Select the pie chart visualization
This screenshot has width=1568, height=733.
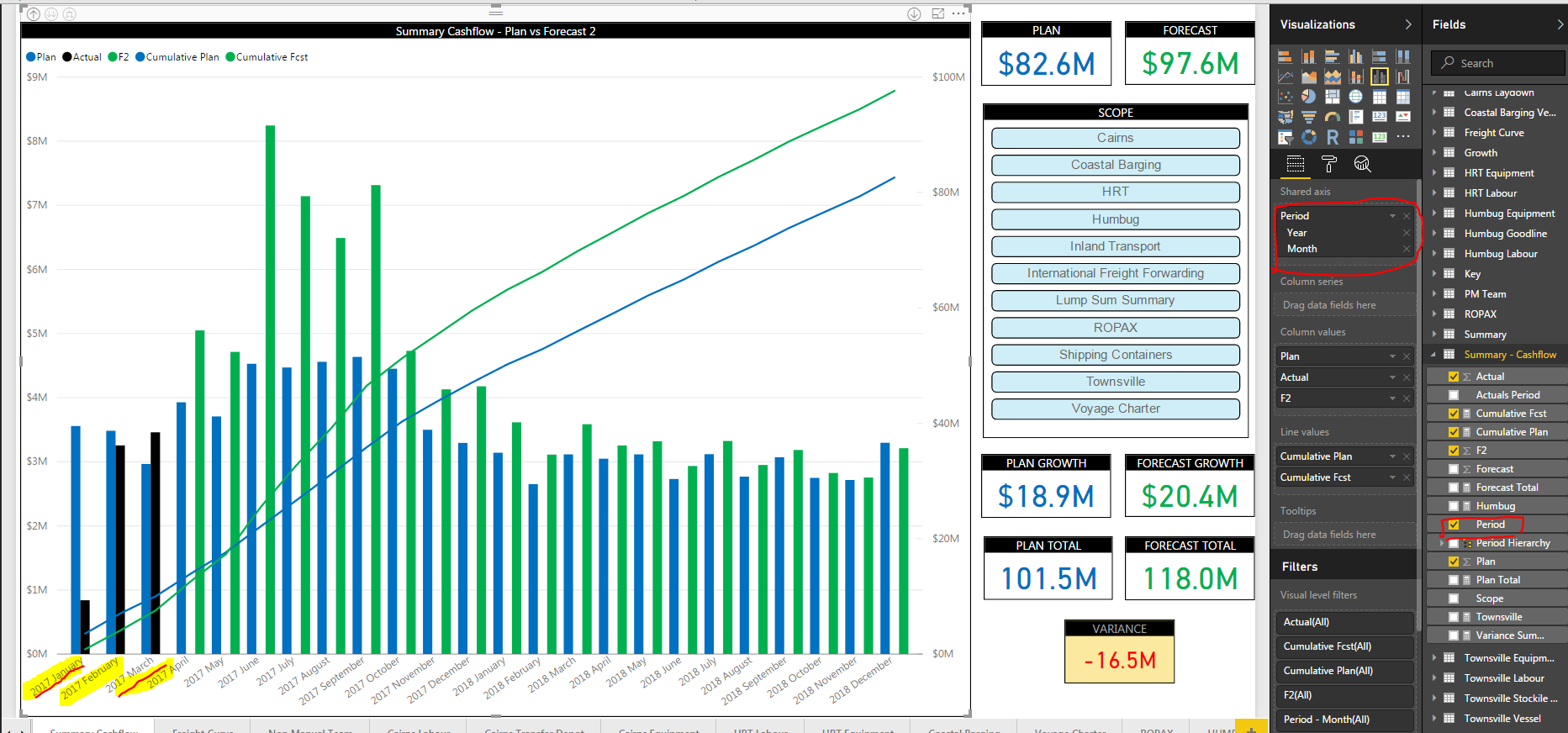pos(1309,97)
